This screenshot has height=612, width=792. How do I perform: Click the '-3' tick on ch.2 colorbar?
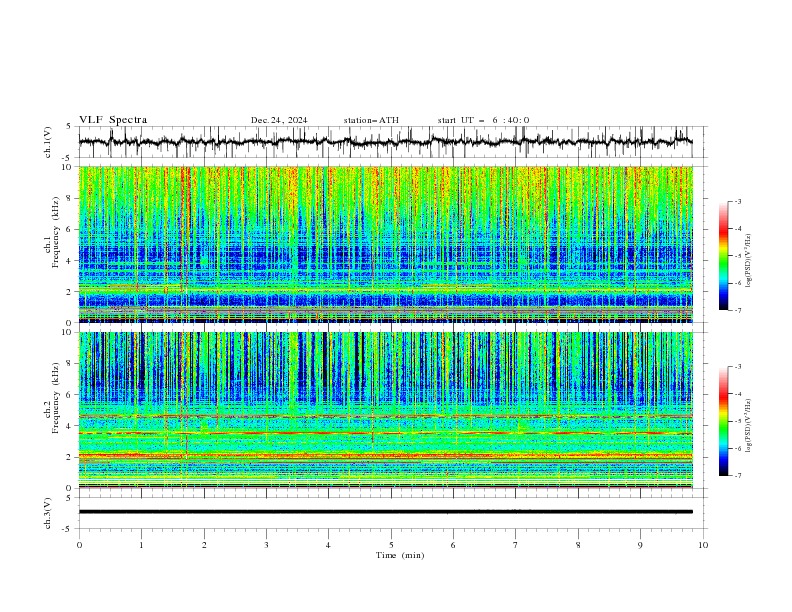(x=738, y=367)
